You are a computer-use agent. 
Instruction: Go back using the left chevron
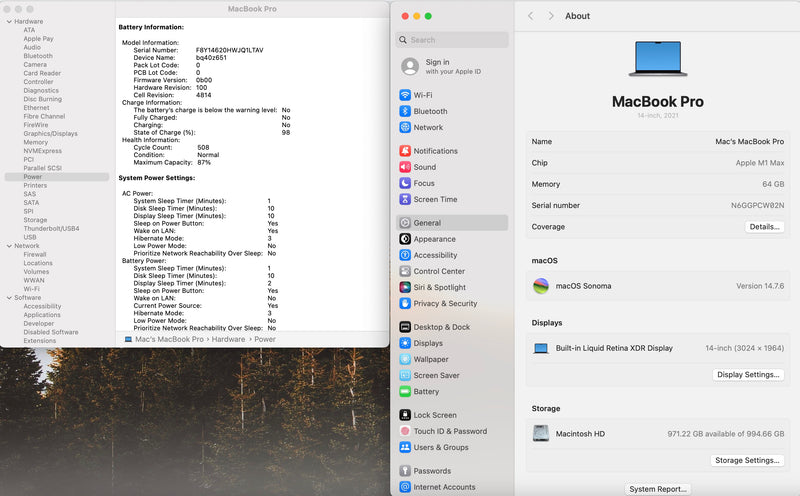(x=530, y=16)
